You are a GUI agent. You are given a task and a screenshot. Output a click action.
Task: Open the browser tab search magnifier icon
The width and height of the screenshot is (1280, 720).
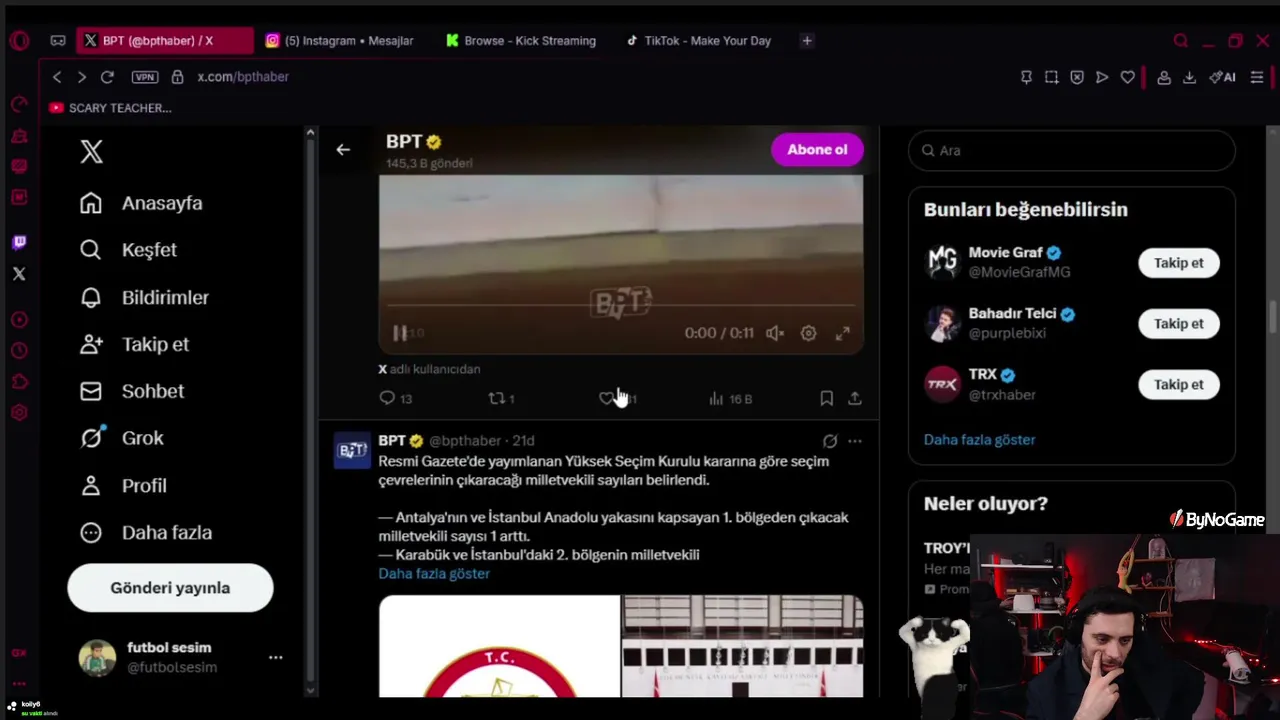(x=1181, y=41)
